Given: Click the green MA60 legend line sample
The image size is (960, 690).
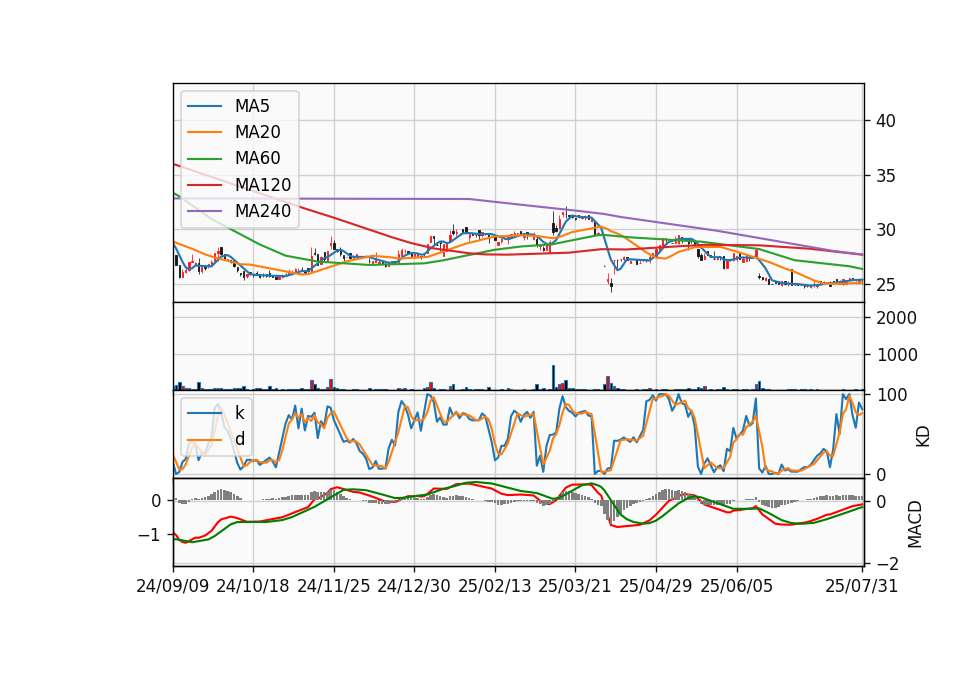Looking at the screenshot, I should [x=204, y=159].
